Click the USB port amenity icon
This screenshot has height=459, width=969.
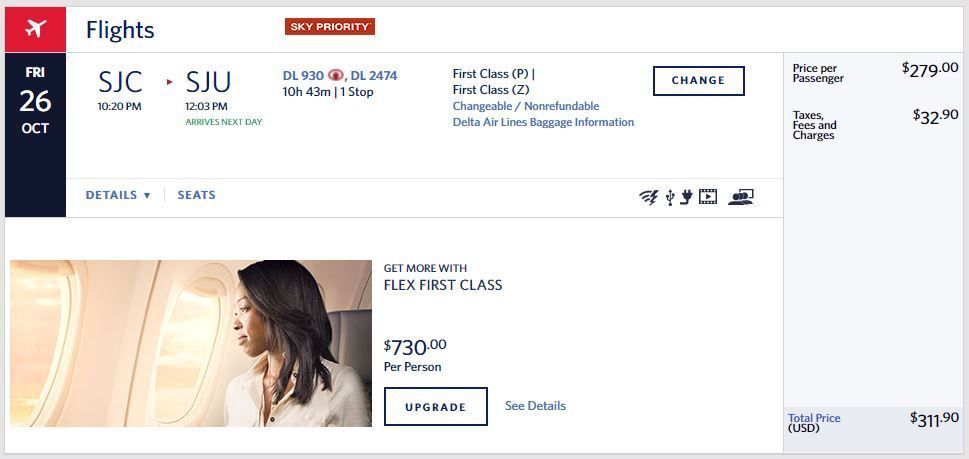[x=670, y=197]
